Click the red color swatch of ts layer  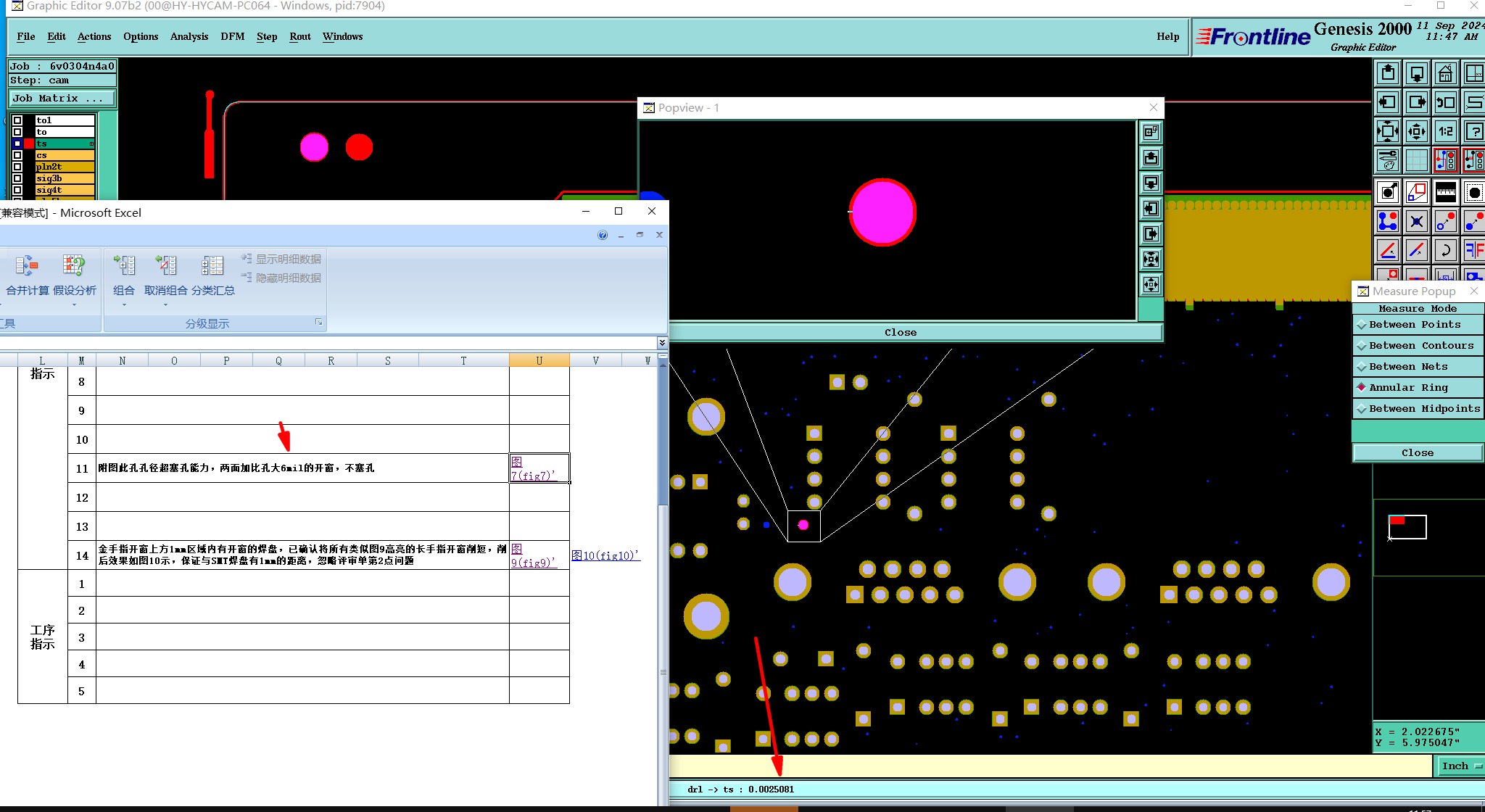(29, 144)
